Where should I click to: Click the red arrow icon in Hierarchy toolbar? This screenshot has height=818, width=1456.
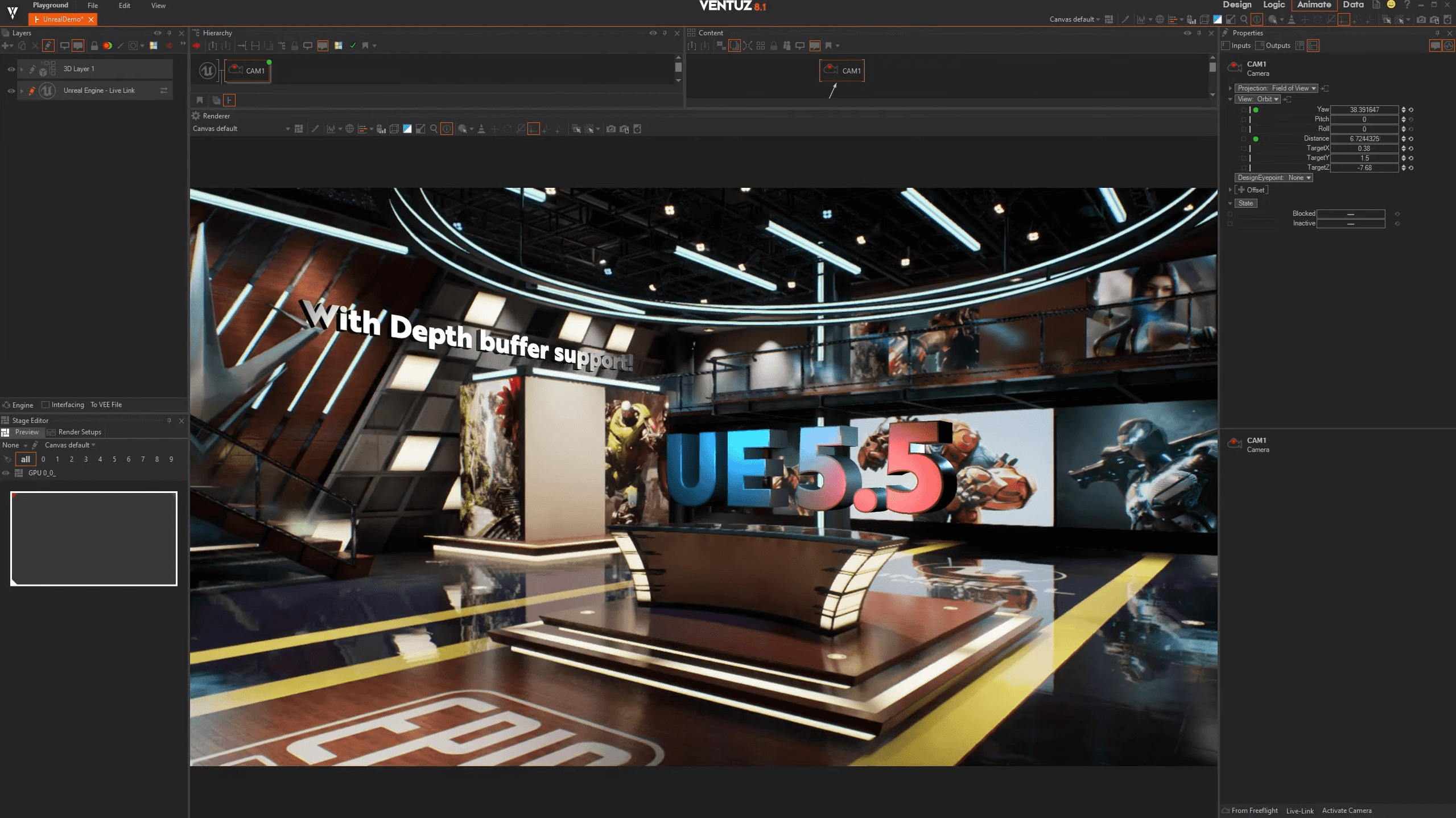pos(196,46)
